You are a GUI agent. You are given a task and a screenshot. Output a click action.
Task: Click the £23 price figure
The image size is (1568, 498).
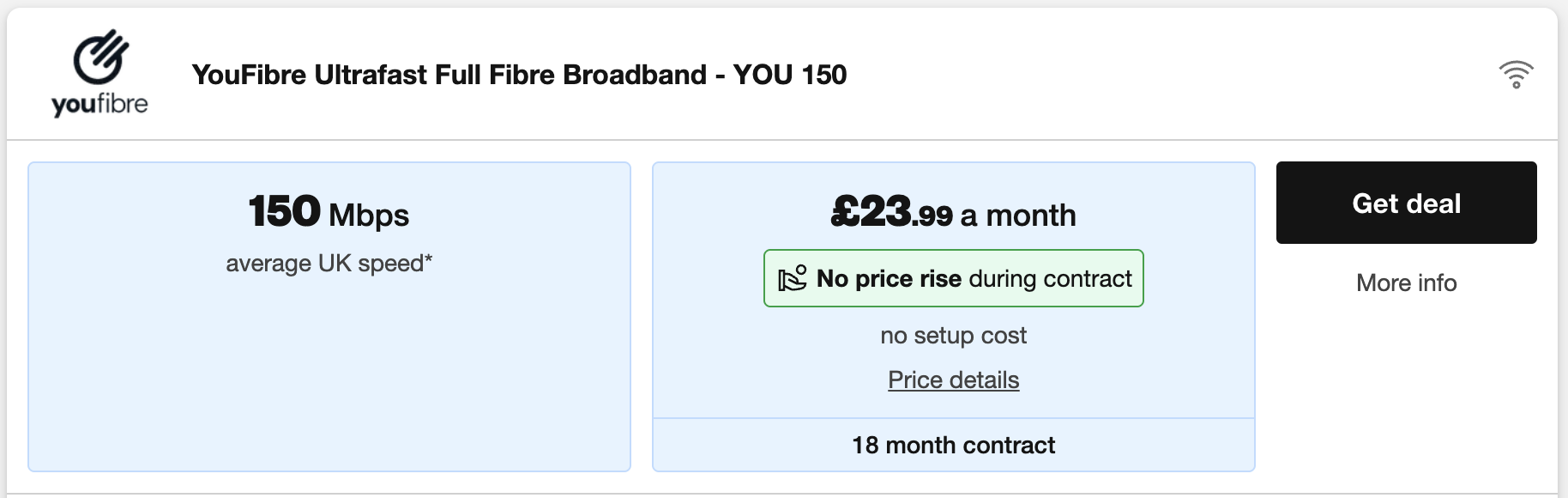pos(871,211)
